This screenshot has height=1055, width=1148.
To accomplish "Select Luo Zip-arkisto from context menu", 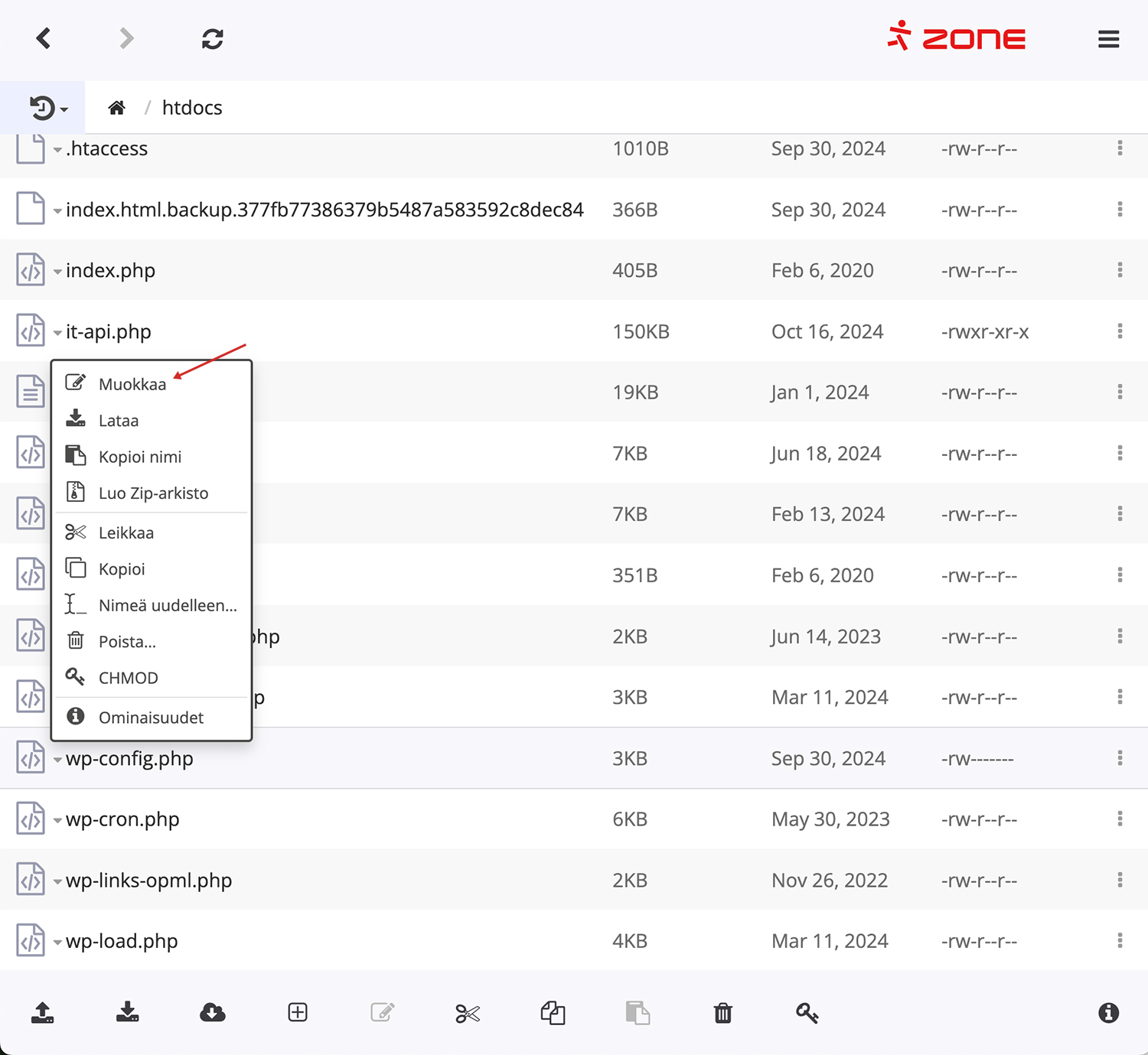I will point(153,493).
